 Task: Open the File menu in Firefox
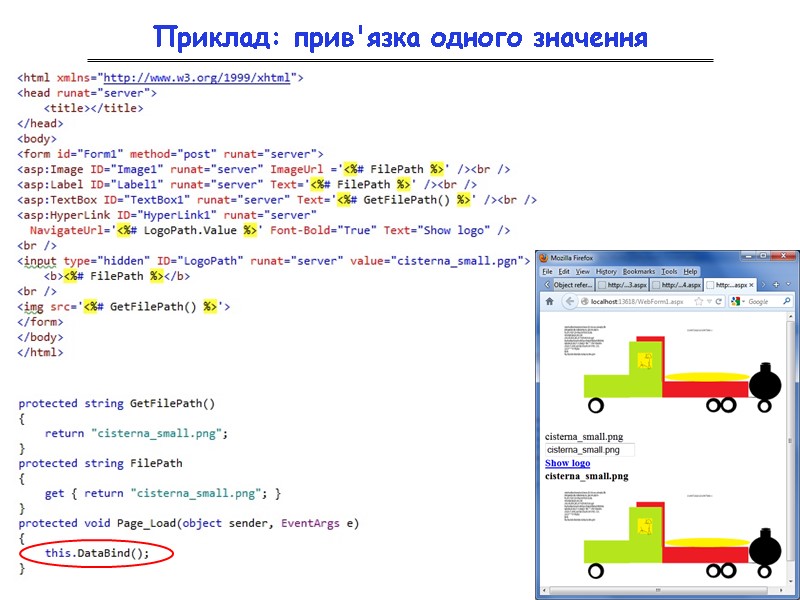click(x=547, y=271)
